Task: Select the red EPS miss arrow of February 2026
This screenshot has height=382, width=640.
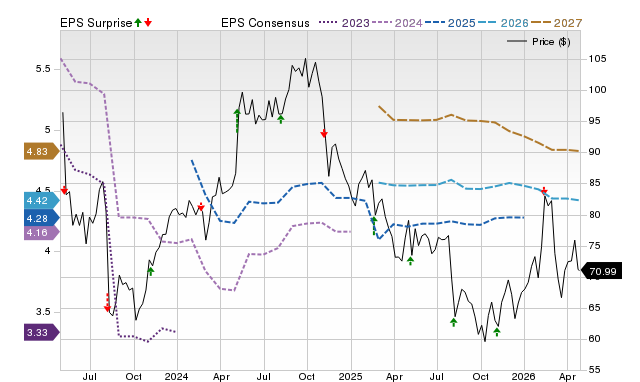Action: pyautogui.click(x=544, y=191)
